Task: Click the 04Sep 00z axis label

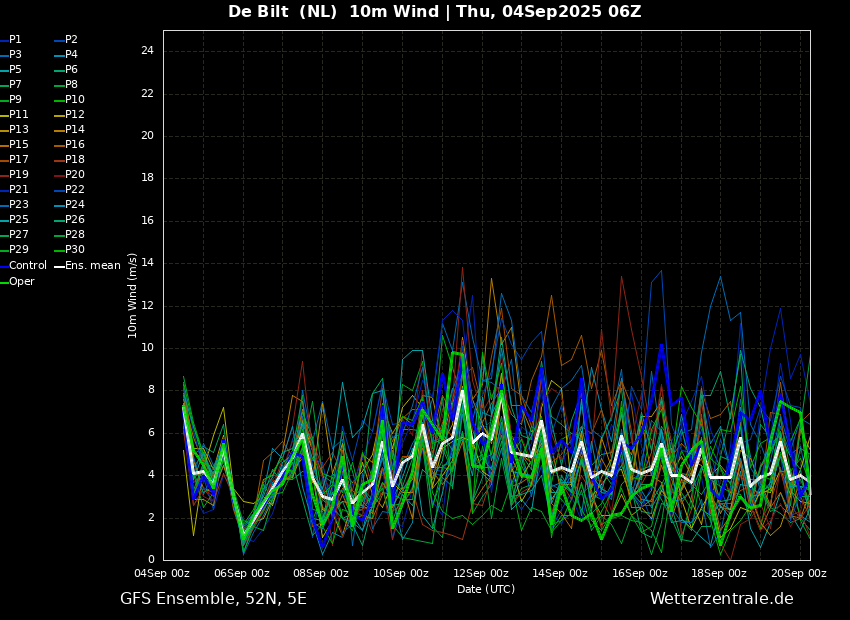Action: click(x=162, y=573)
